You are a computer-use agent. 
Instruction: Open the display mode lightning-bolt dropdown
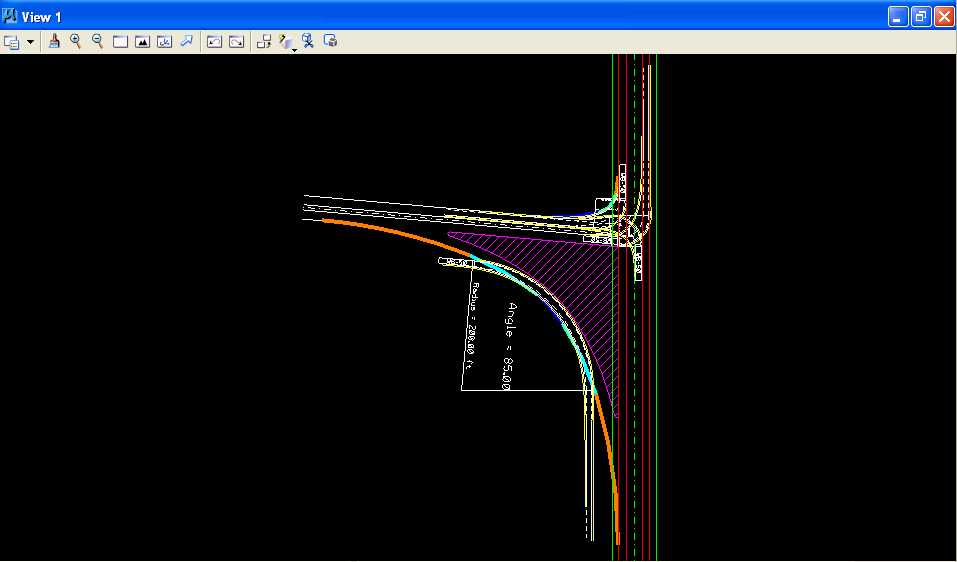(287, 42)
